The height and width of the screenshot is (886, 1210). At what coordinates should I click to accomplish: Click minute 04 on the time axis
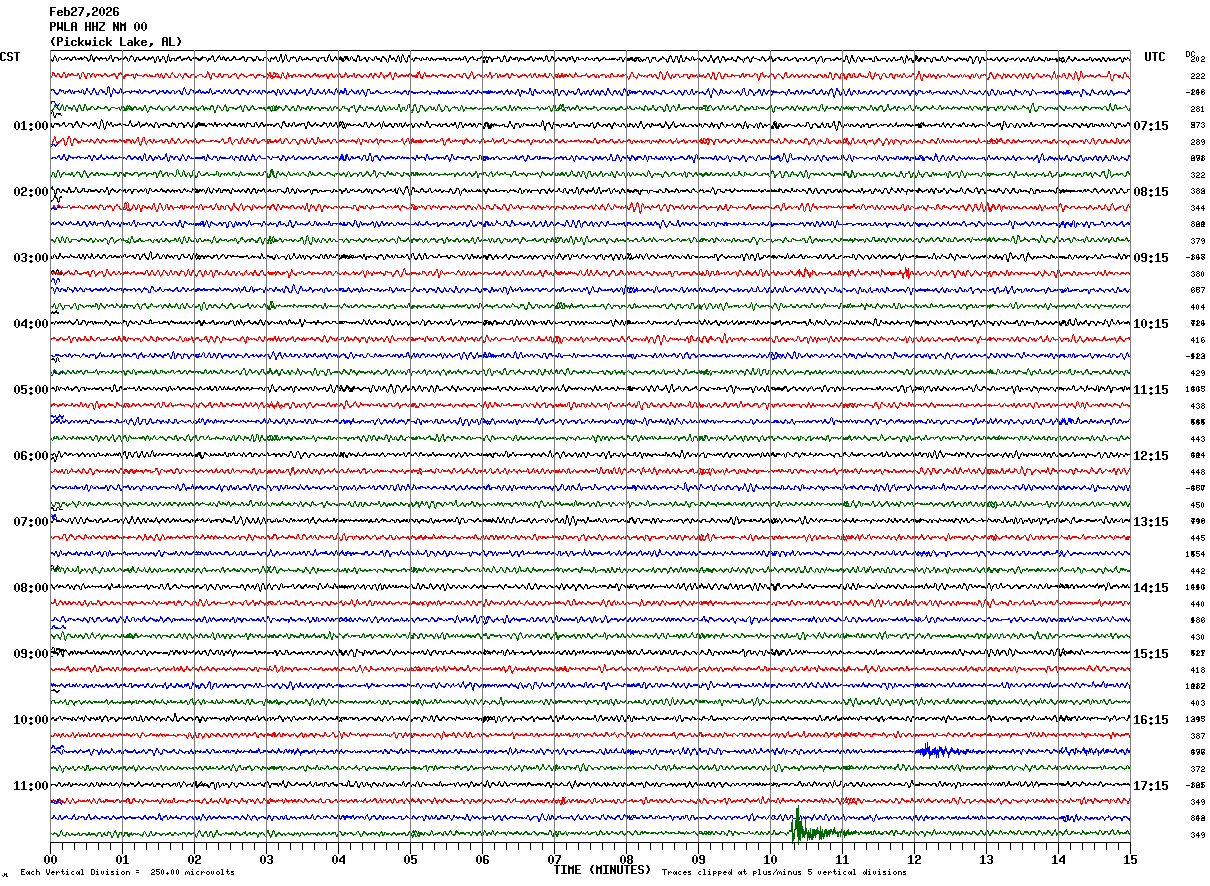[x=338, y=859]
